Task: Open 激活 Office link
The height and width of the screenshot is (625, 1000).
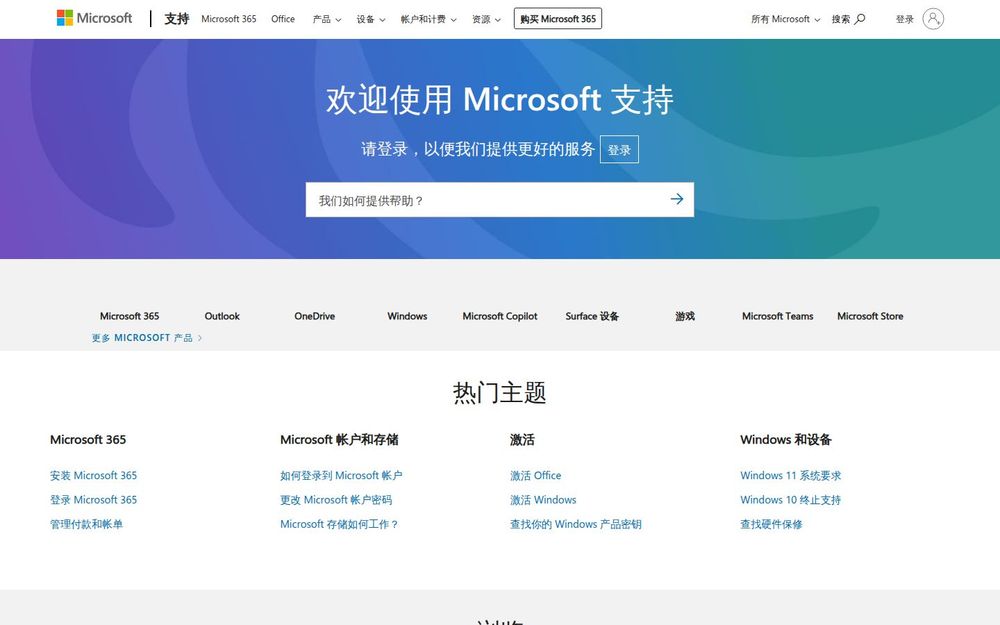Action: click(536, 475)
